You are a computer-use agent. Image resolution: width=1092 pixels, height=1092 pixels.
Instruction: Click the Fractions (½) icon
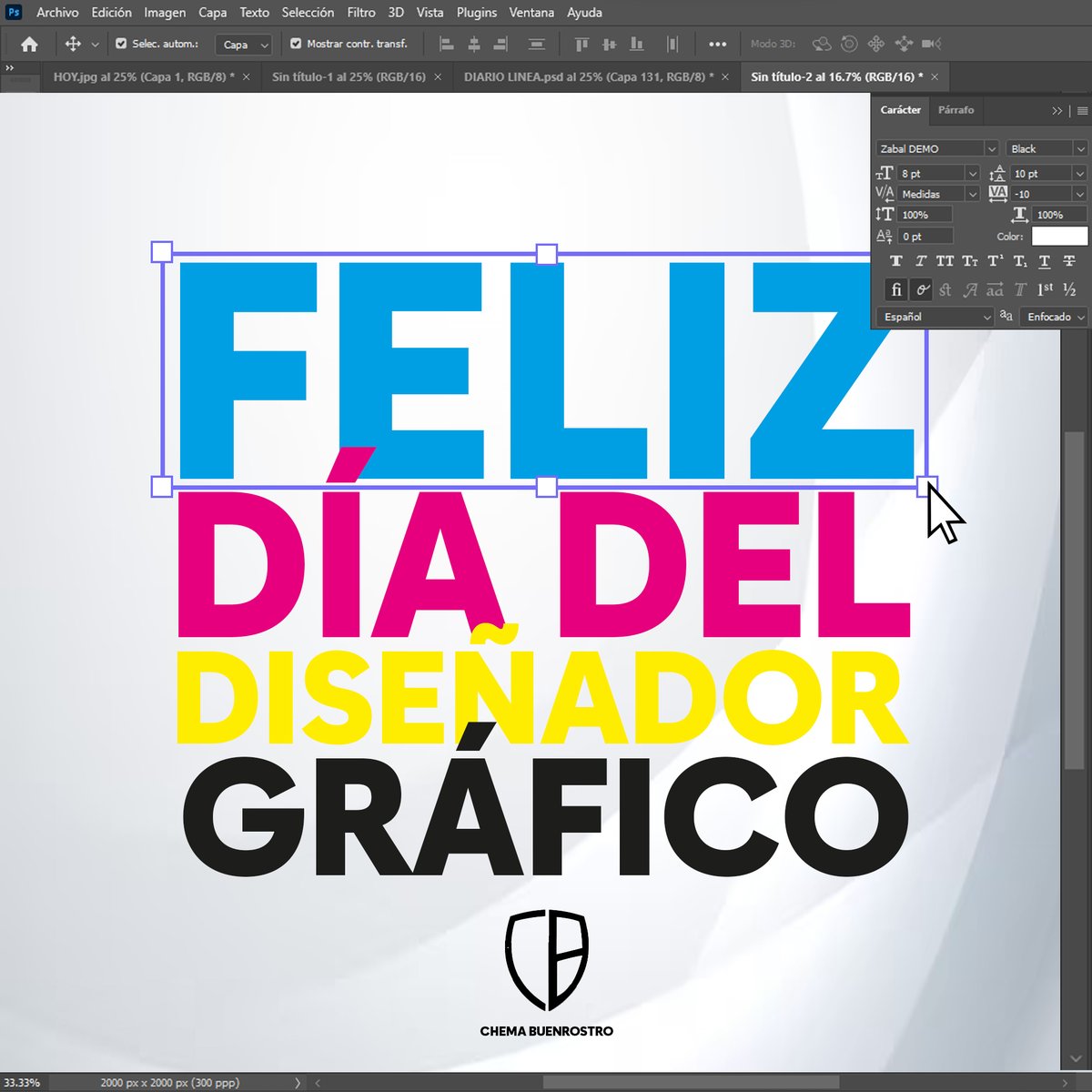click(1069, 289)
